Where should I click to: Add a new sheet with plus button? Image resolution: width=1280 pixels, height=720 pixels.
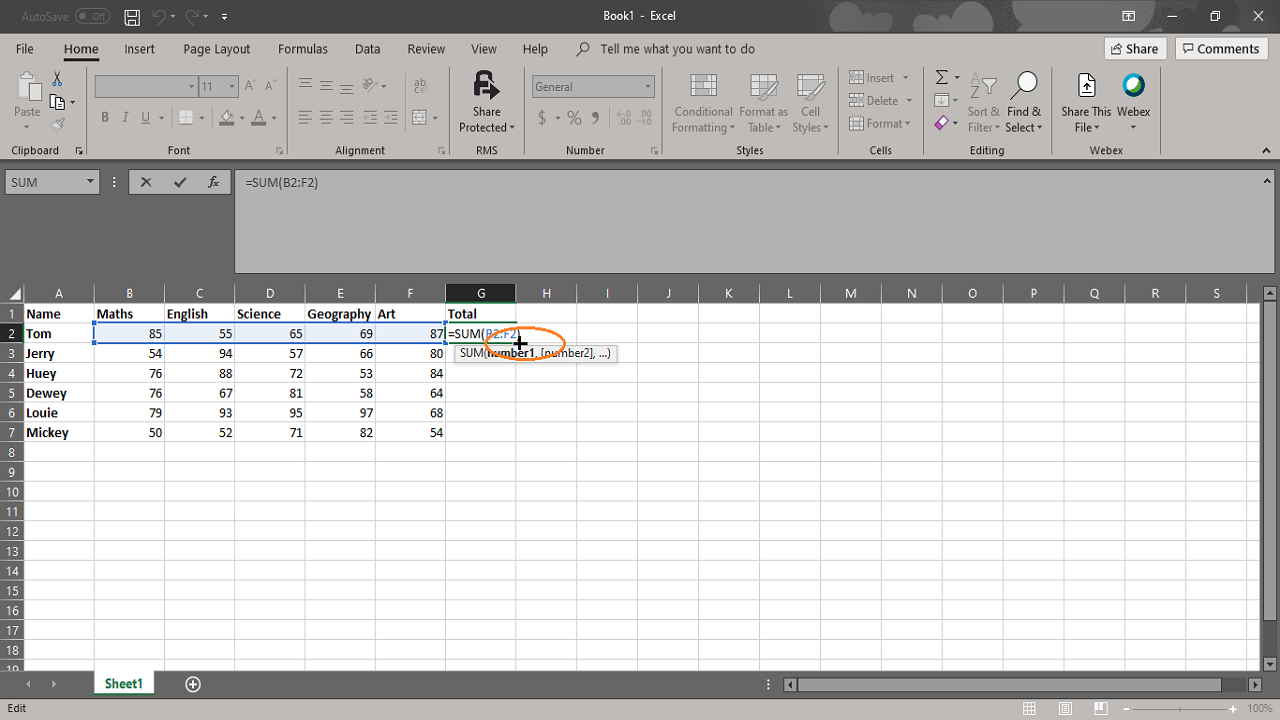click(193, 684)
